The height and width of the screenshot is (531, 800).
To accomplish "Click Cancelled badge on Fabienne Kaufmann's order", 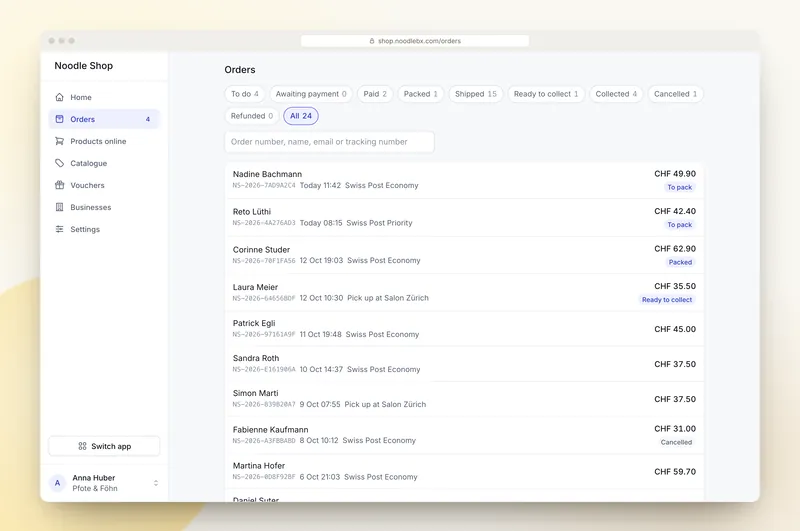I will (x=676, y=442).
